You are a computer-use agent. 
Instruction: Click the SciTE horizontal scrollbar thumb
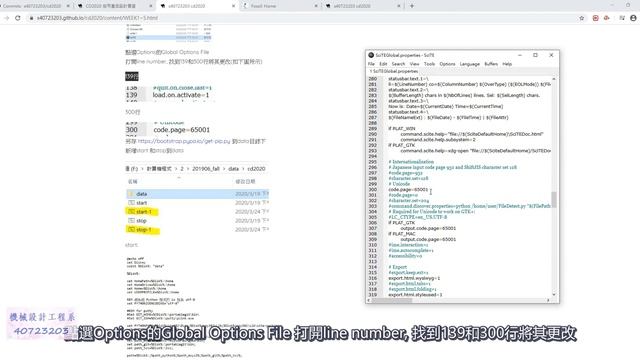click(x=392, y=300)
